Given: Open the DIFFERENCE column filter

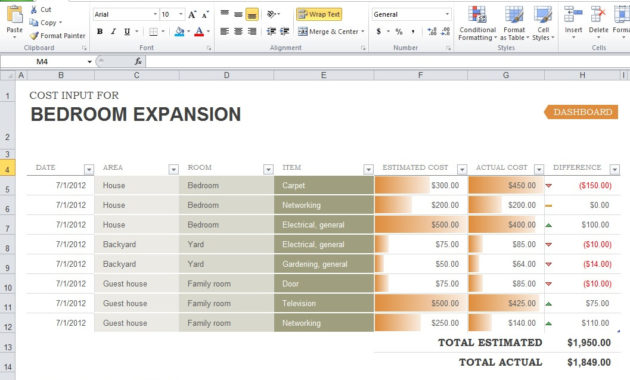Looking at the screenshot, I should 615,170.
